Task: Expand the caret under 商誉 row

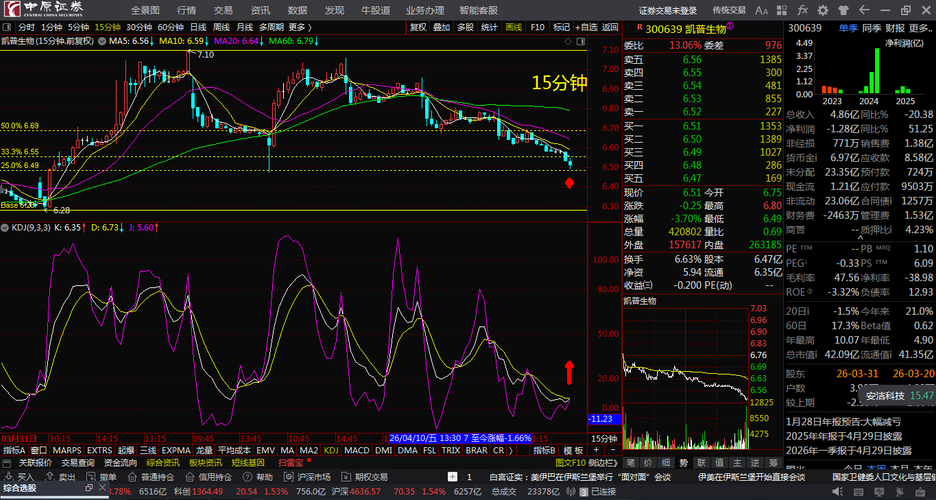Action: pos(860,237)
